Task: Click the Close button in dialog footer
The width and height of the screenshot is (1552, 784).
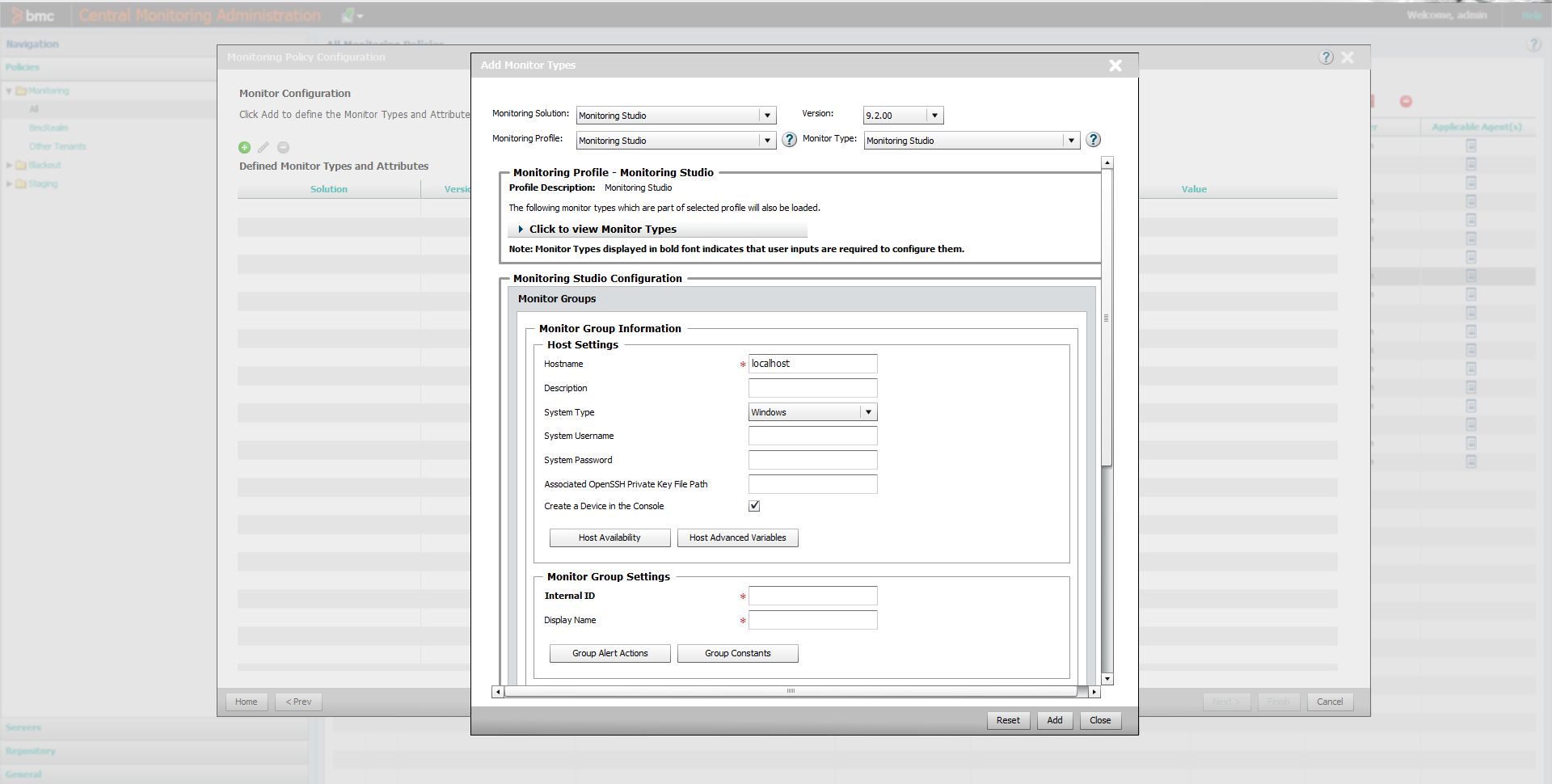Action: point(1100,720)
